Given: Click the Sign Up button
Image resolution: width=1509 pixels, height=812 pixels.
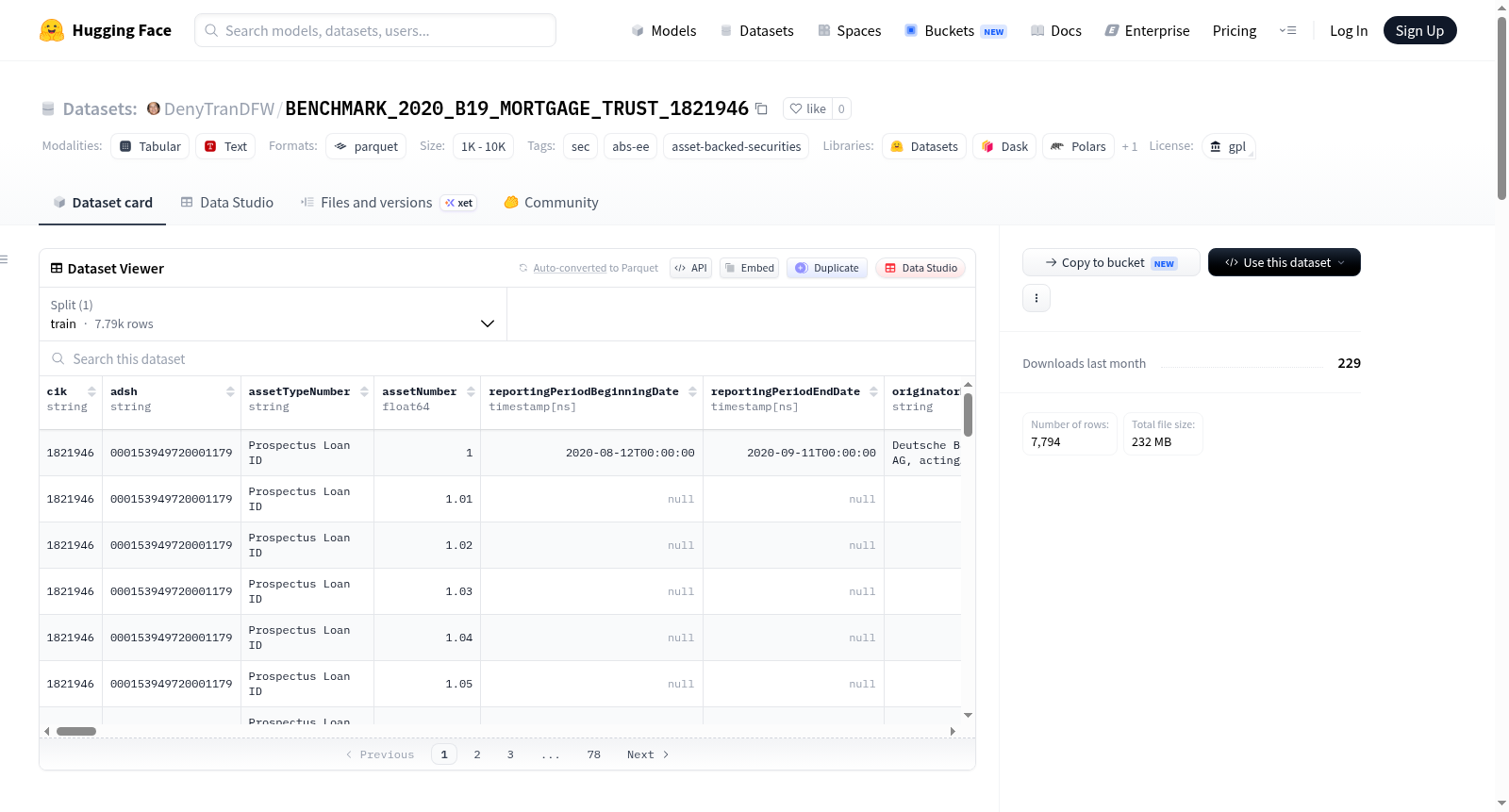Looking at the screenshot, I should pos(1419,30).
